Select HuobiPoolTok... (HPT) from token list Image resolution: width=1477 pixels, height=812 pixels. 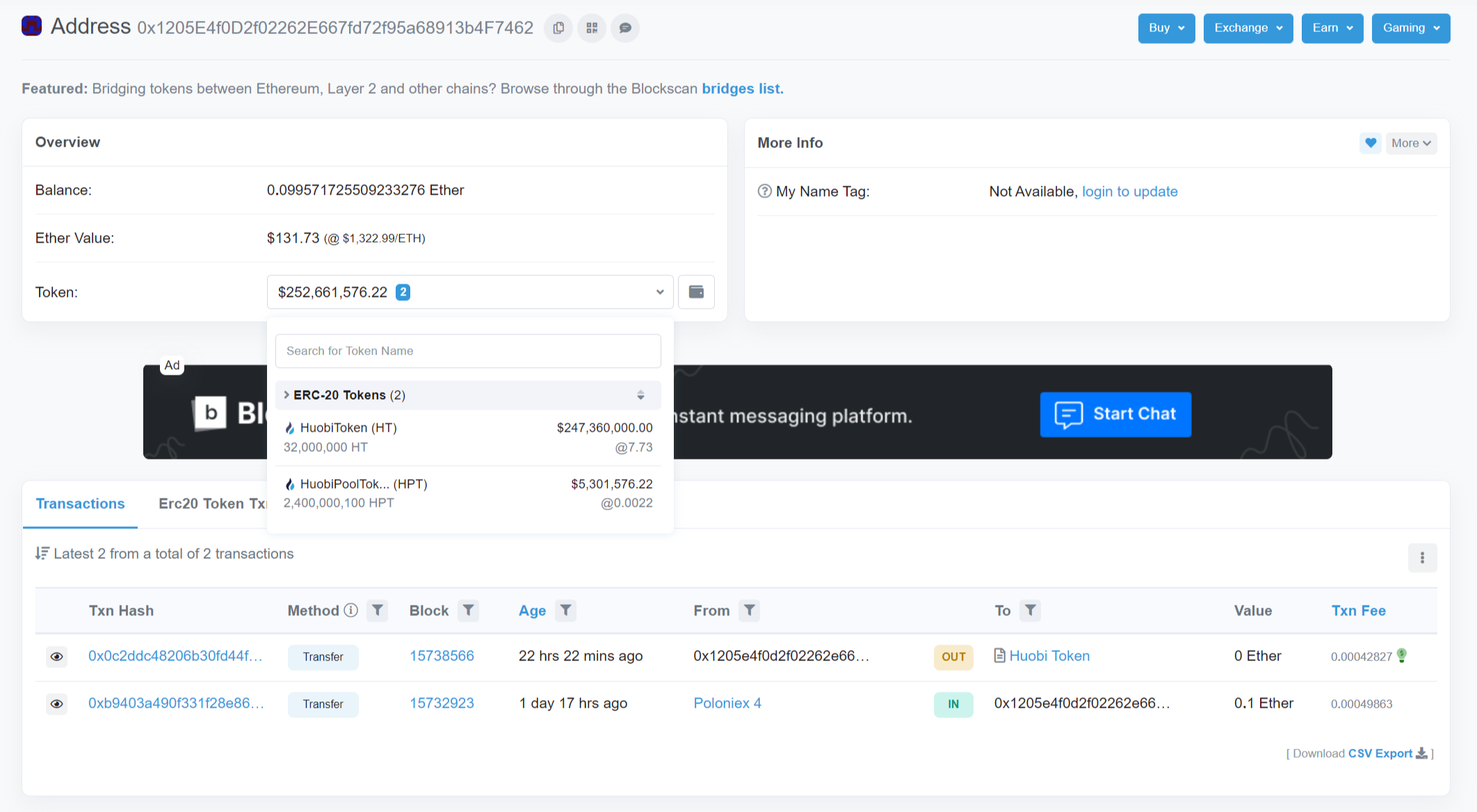[x=468, y=493]
